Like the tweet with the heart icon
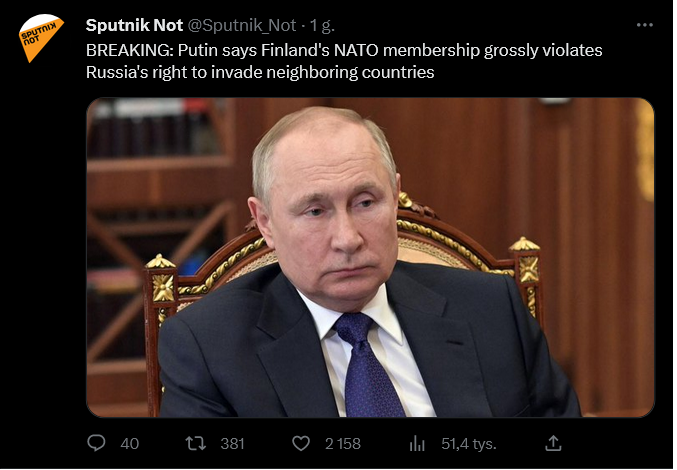The width and height of the screenshot is (677, 470). [x=300, y=442]
